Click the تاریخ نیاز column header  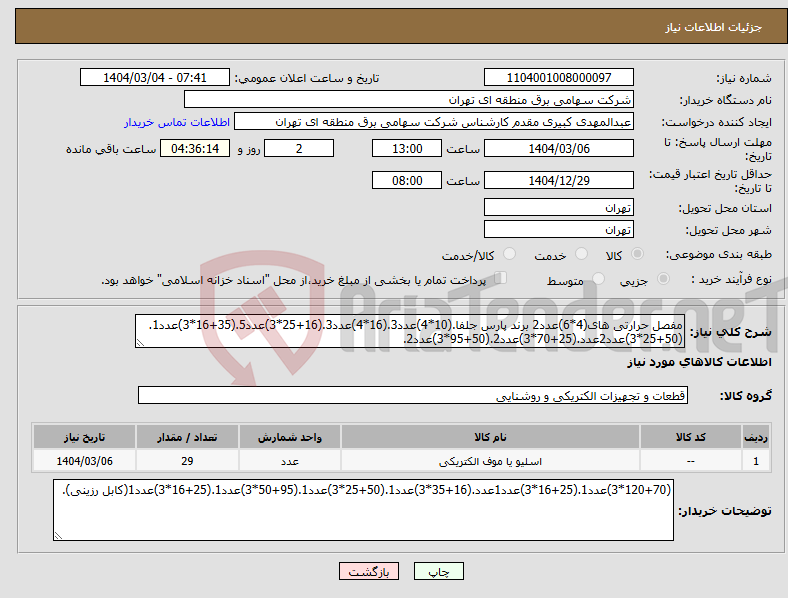84,437
